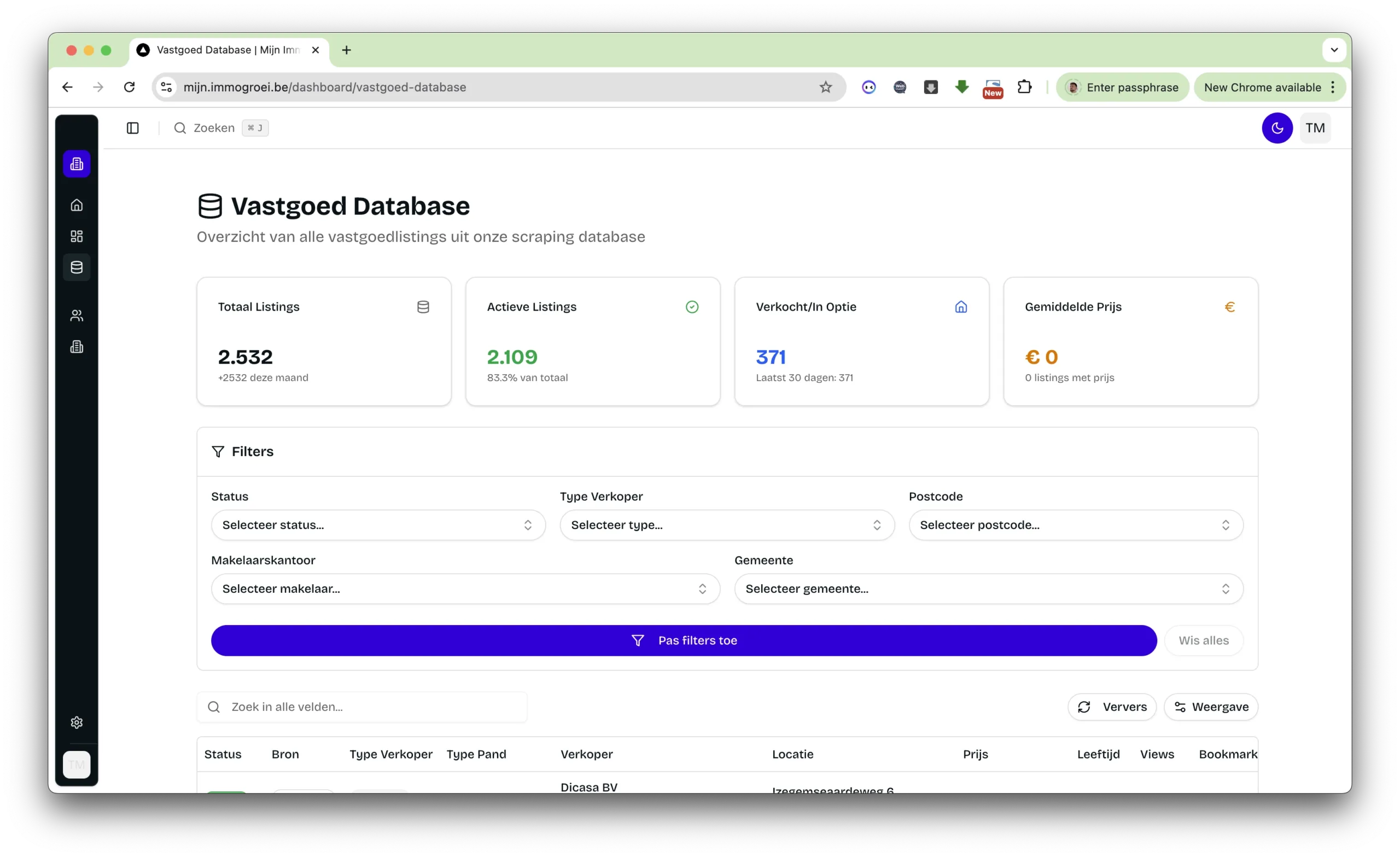Bookmark this page with star icon
This screenshot has width=1400, height=857.
(x=826, y=87)
